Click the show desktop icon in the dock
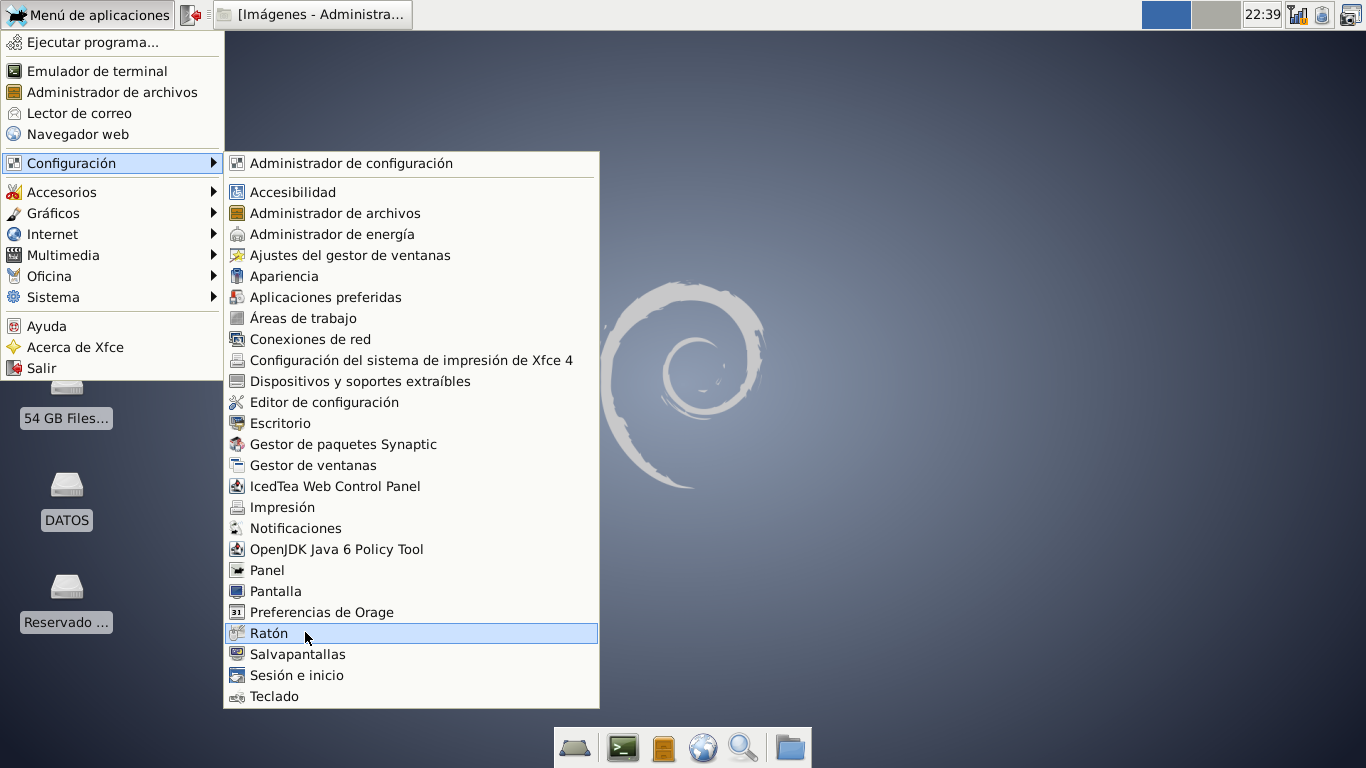The width and height of the screenshot is (1366, 768). pos(575,747)
